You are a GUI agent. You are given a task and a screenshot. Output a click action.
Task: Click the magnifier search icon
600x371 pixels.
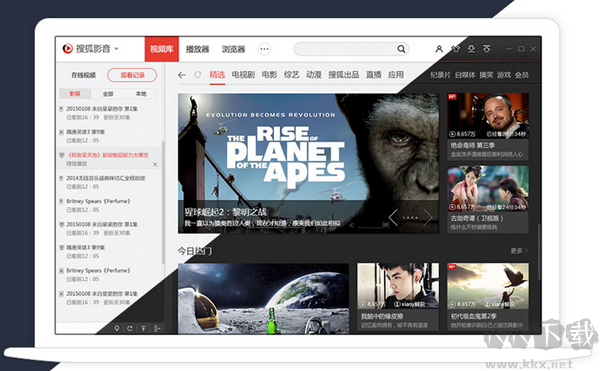401,49
